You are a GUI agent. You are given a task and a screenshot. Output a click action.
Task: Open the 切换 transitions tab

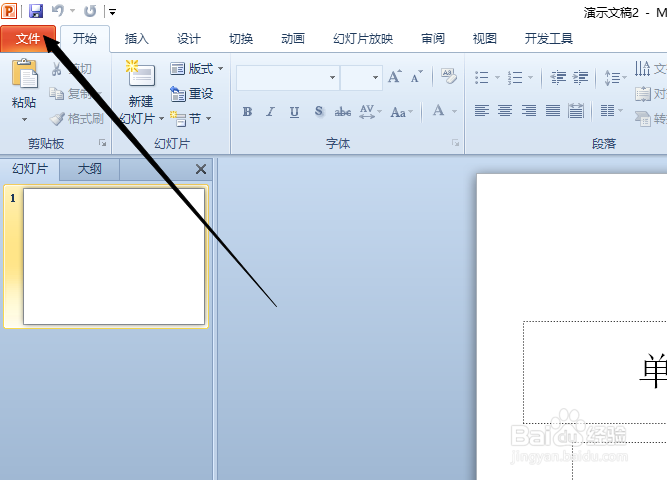(x=241, y=39)
